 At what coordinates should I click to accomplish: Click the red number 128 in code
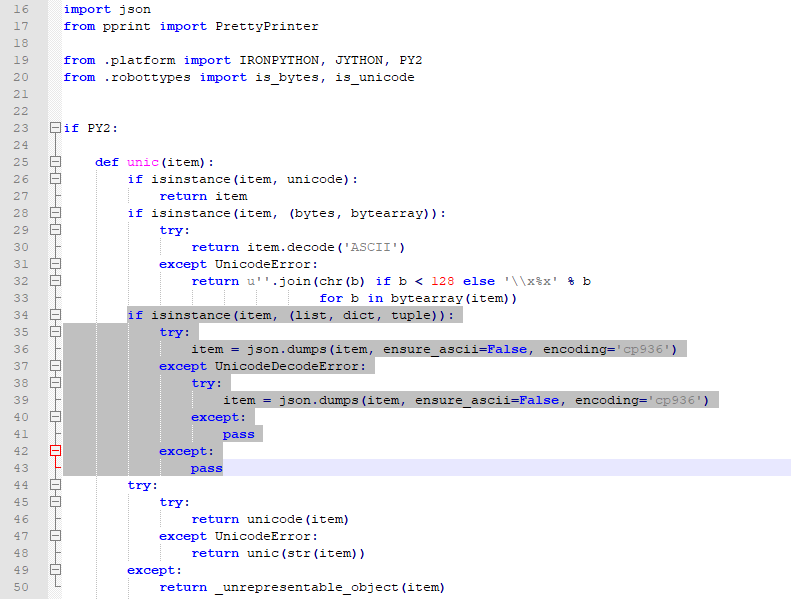tap(430, 281)
